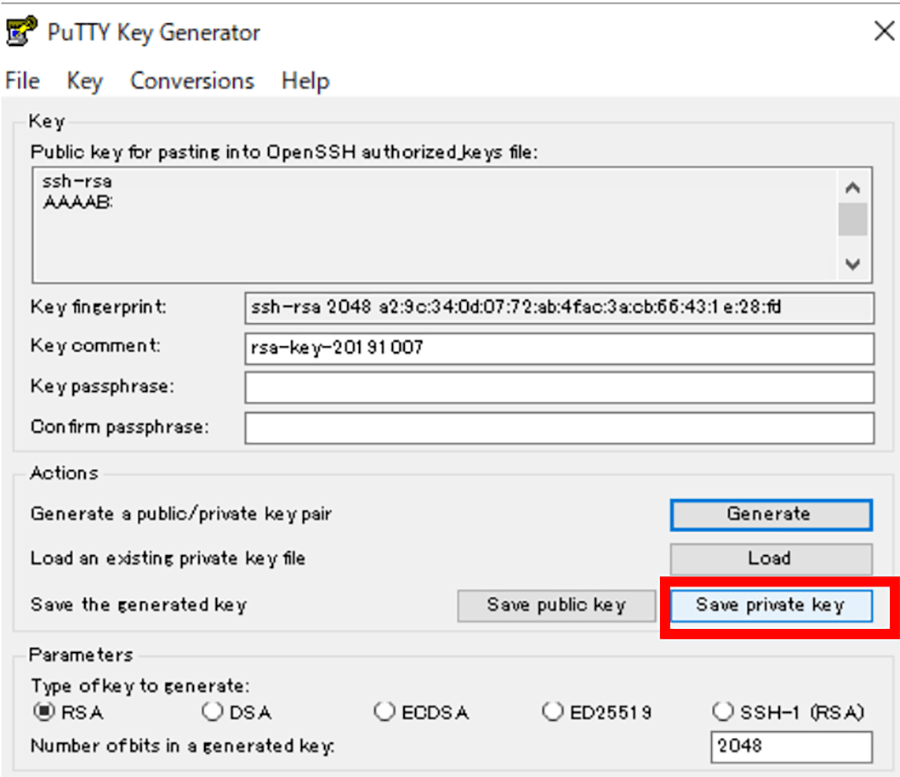Click the public key box scroll-down arrow
This screenshot has width=900, height=777.
tap(852, 264)
